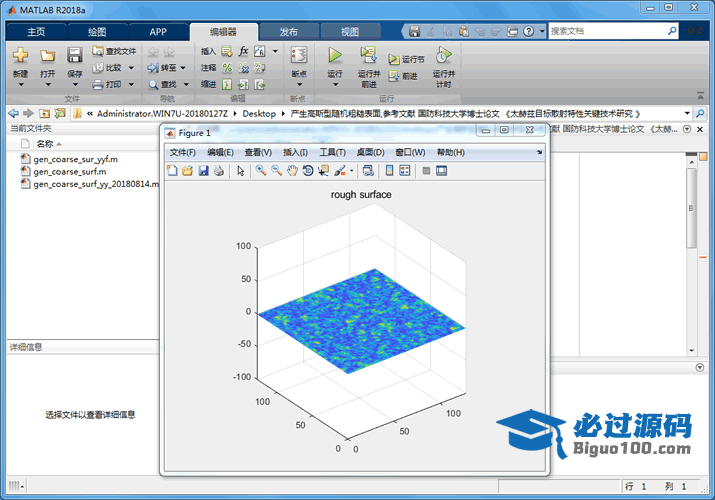Click the Find Files (查找文件) button
The width and height of the screenshot is (715, 500).
pos(114,51)
